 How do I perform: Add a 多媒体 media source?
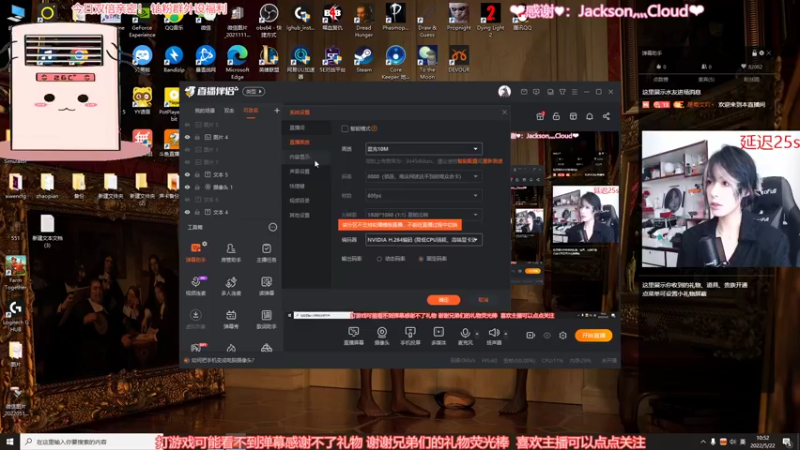tap(438, 336)
